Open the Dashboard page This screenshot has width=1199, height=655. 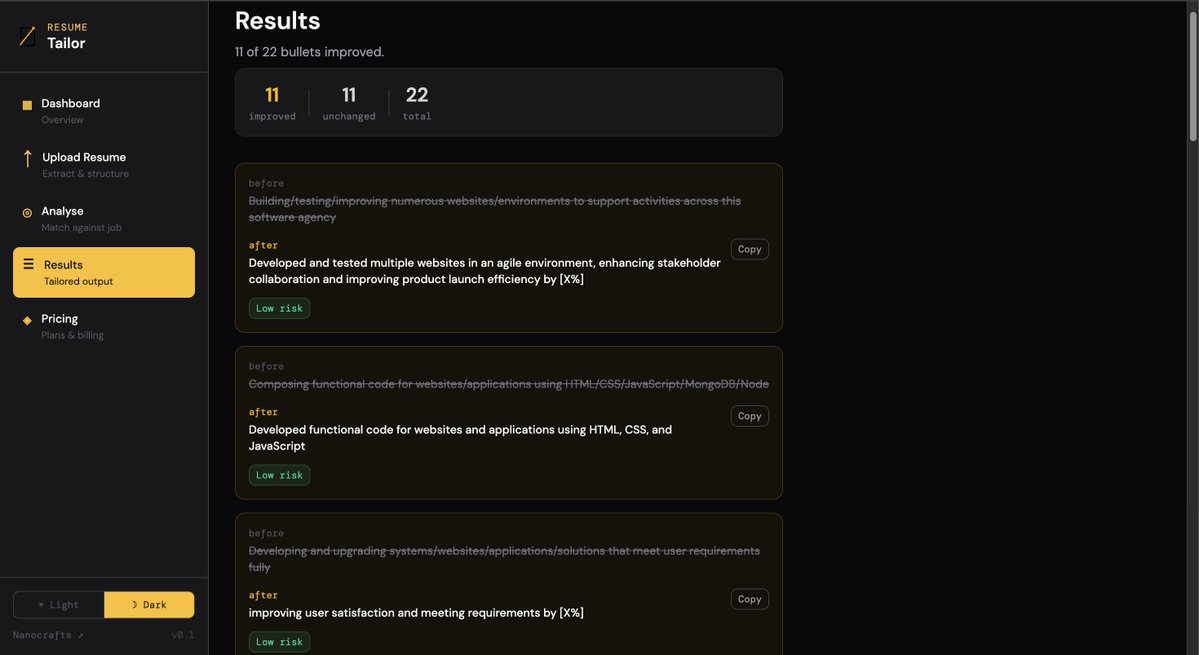[x=104, y=111]
